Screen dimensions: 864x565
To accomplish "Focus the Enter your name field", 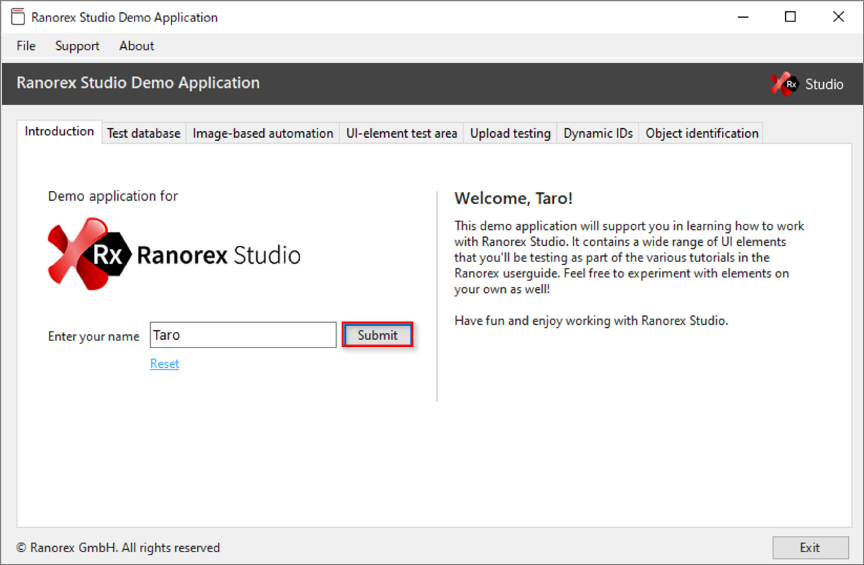I will pos(243,335).
